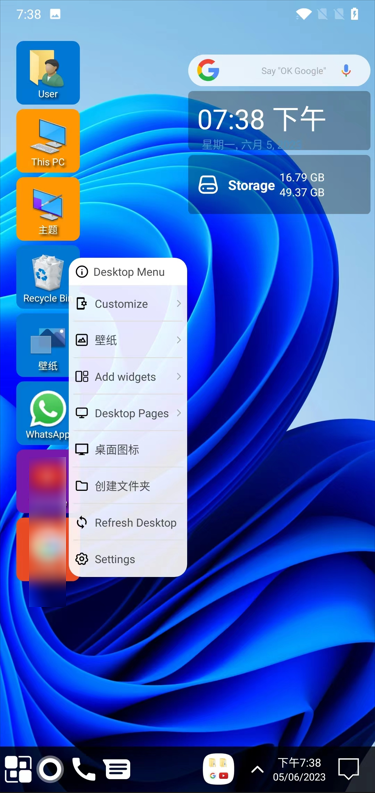375x793 pixels.
Task: Select Customize in the Desktop Menu
Action: point(128,304)
